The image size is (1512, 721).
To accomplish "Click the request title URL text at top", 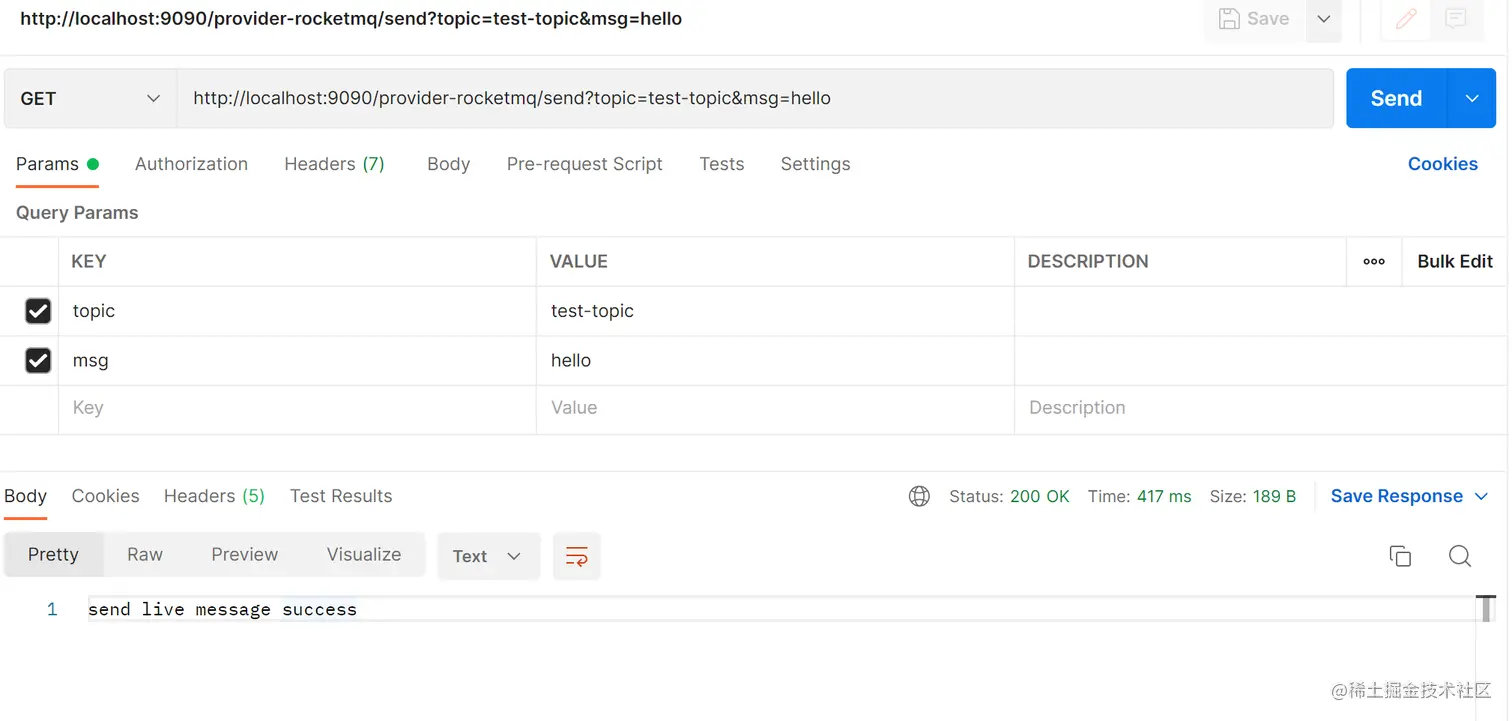I will [351, 18].
